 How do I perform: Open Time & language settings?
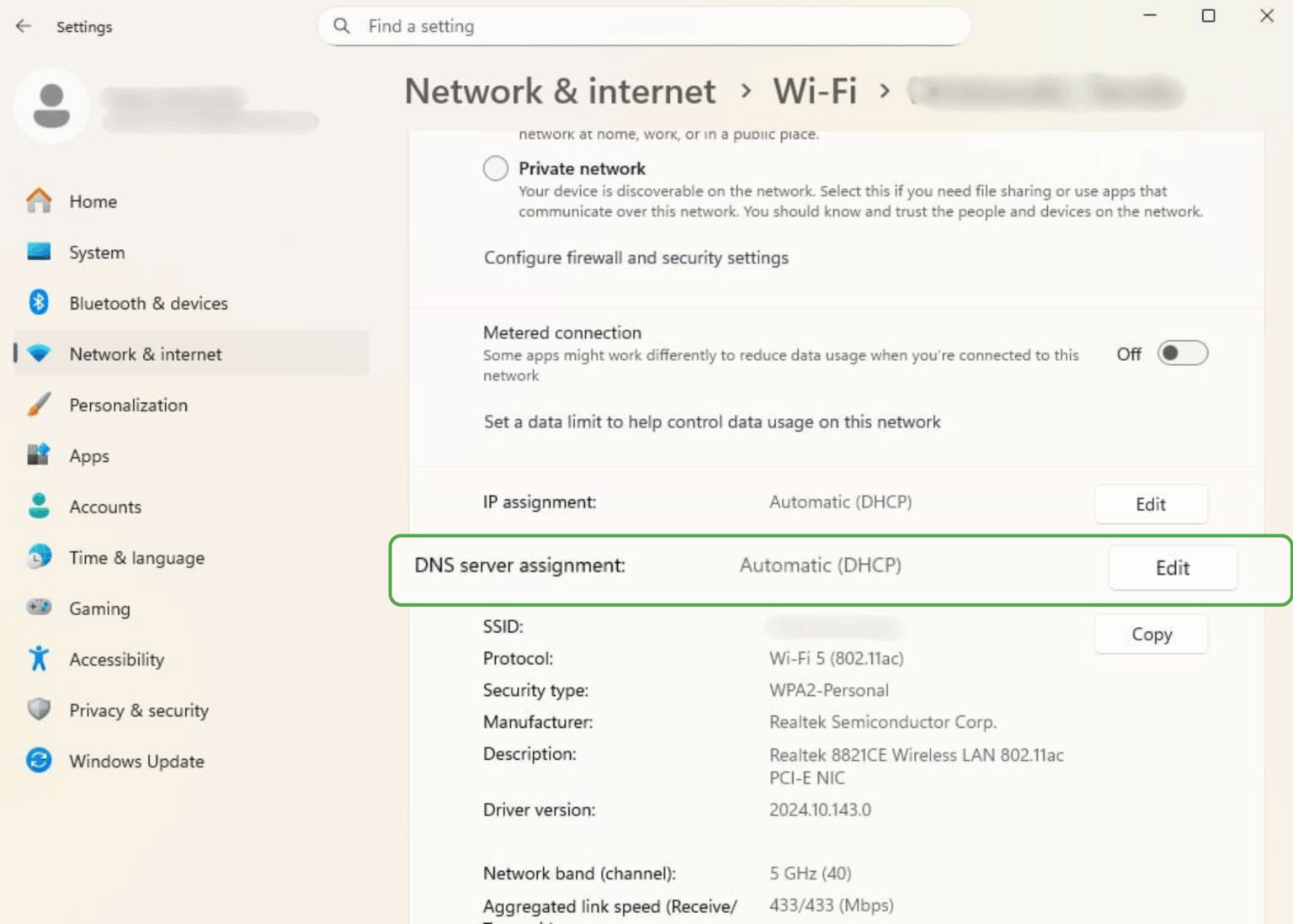click(193, 557)
